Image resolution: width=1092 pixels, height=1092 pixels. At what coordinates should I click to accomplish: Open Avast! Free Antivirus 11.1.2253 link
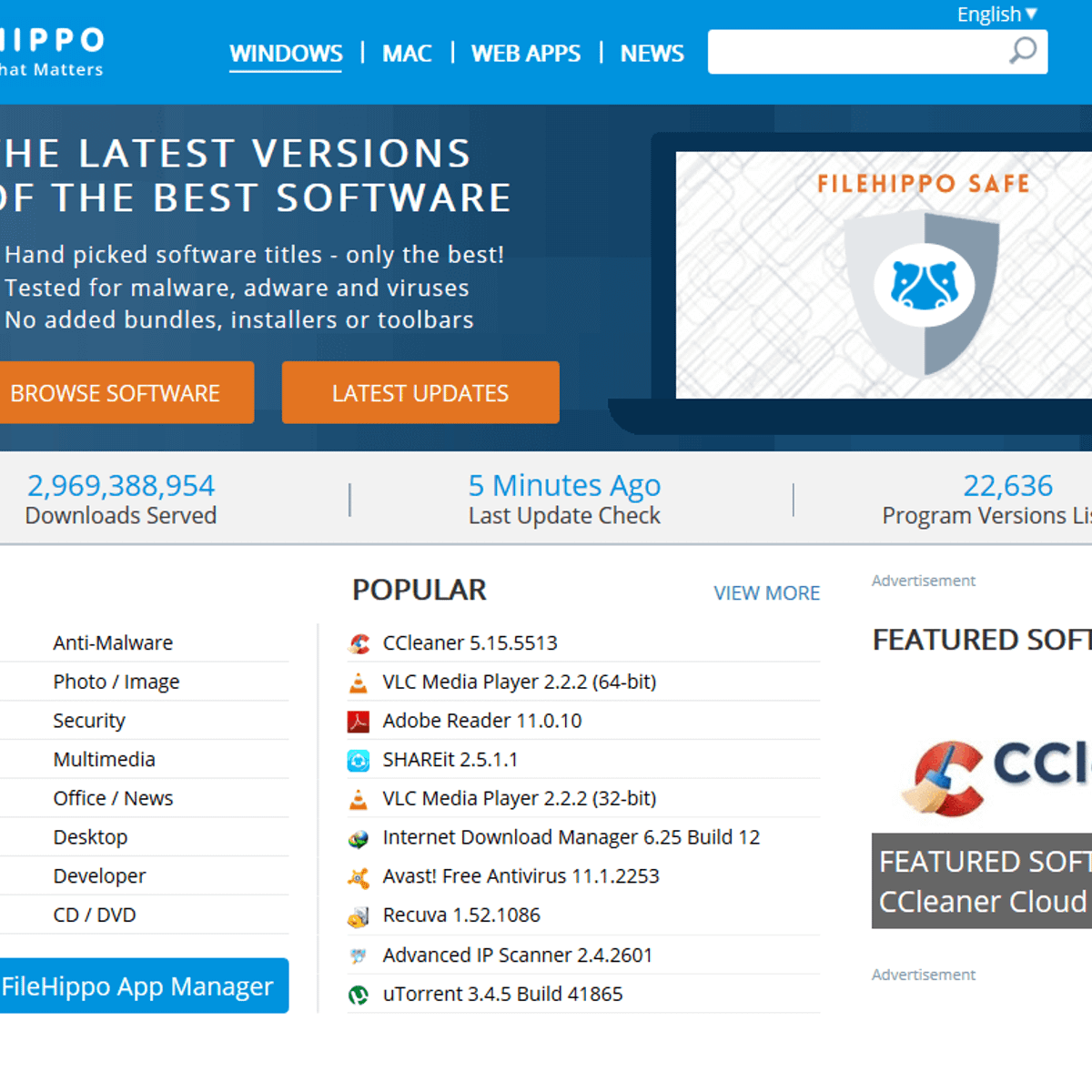[521, 876]
